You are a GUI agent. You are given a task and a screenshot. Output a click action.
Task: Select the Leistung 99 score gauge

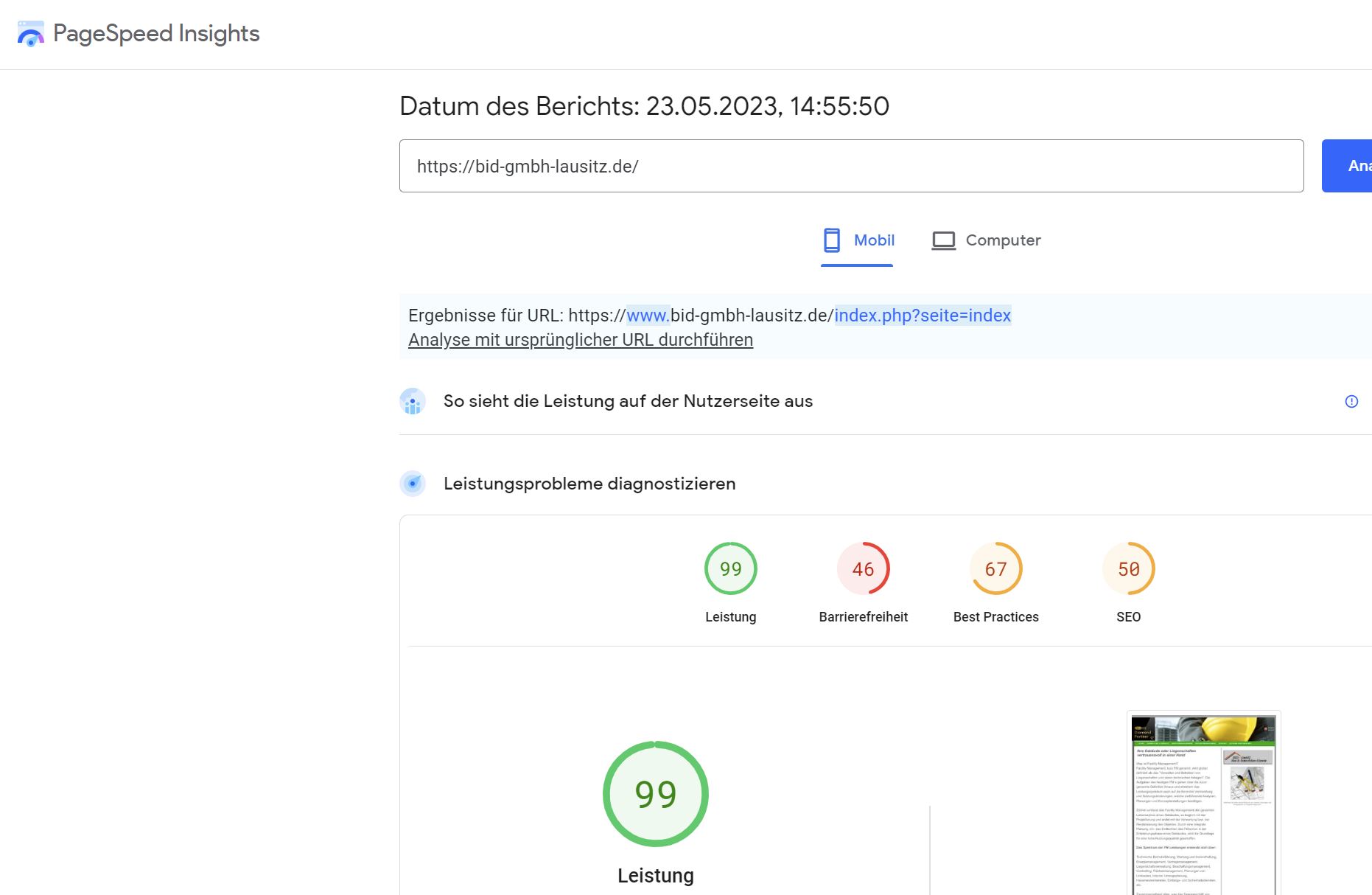click(731, 568)
